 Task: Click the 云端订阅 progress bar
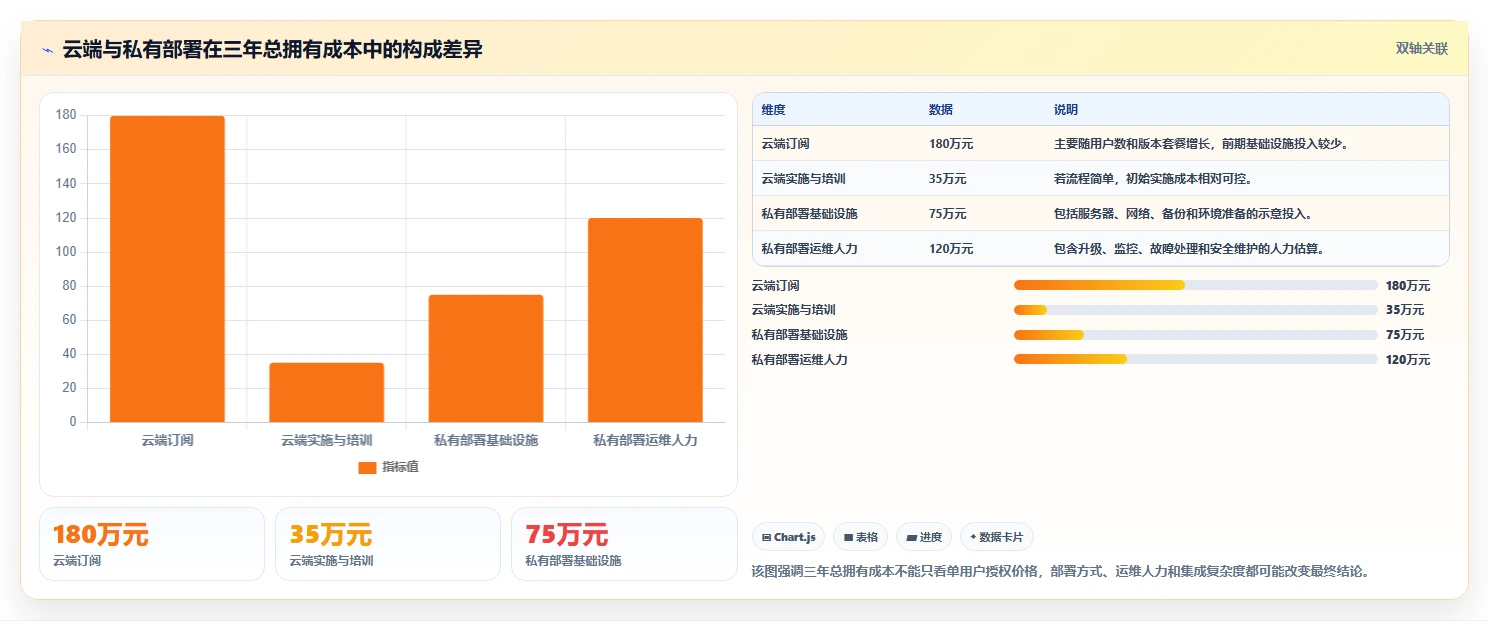(1196, 286)
